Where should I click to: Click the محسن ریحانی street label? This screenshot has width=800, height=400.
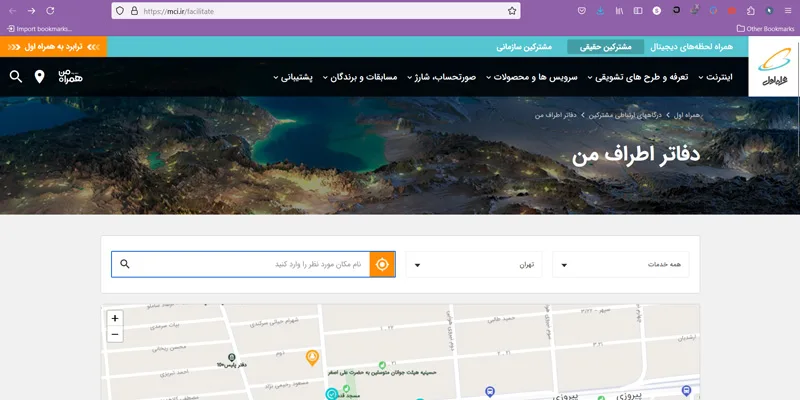tap(169, 347)
